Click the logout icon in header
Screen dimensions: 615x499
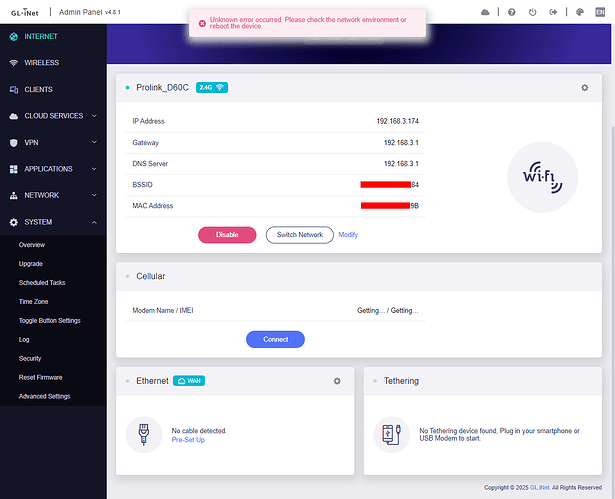pos(554,12)
